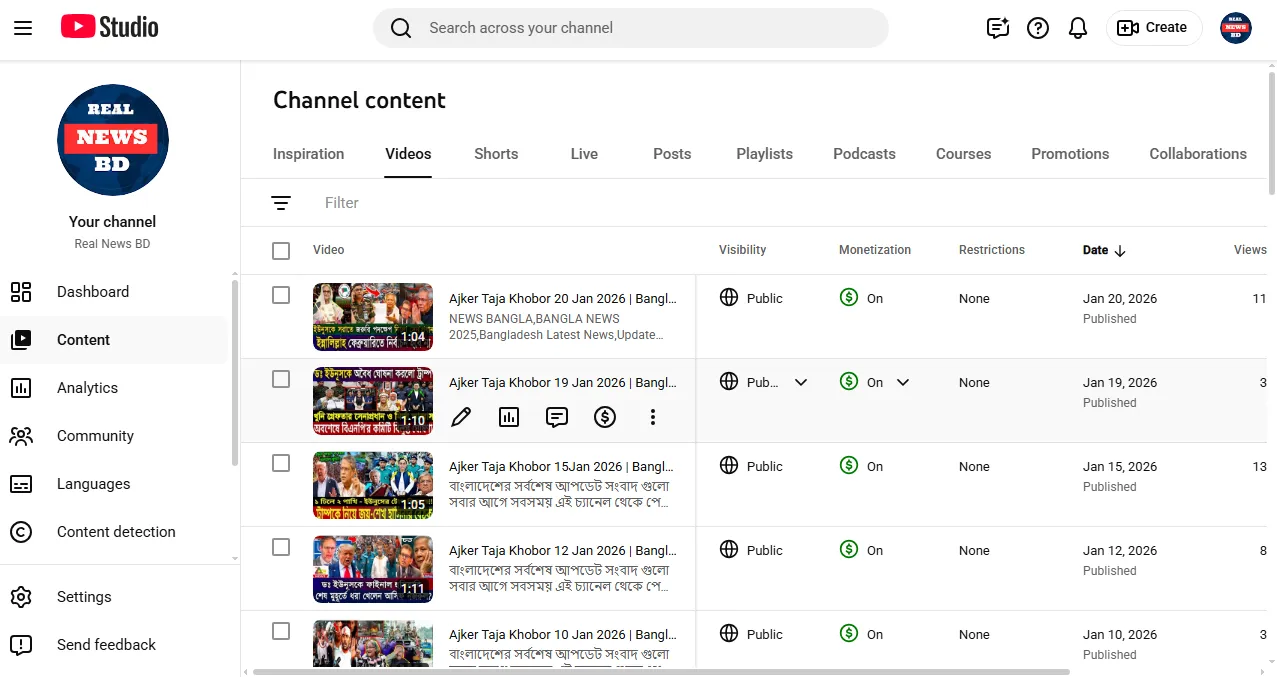Image resolution: width=1277 pixels, height=677 pixels.
Task: Open Languages in the sidebar
Action: point(116,484)
